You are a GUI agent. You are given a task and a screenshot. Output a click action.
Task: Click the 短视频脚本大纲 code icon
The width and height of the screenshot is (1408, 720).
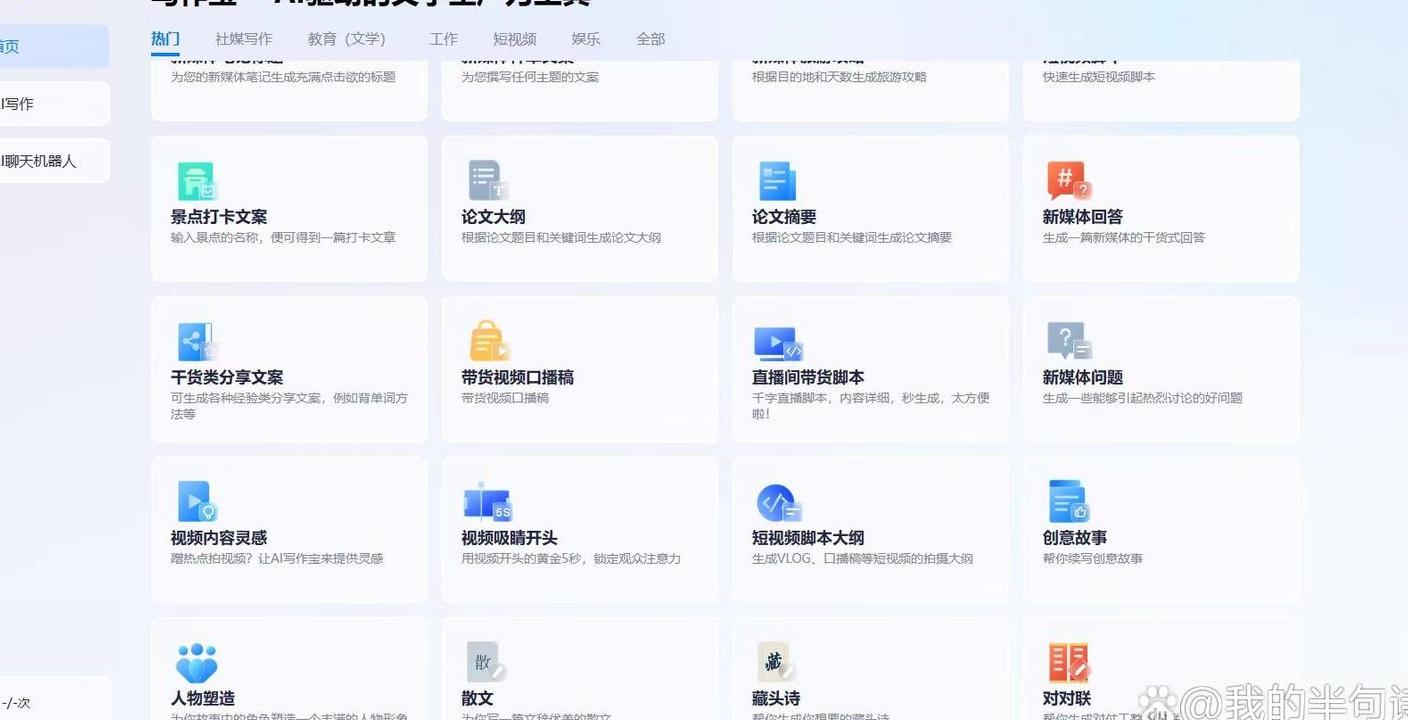tap(779, 503)
